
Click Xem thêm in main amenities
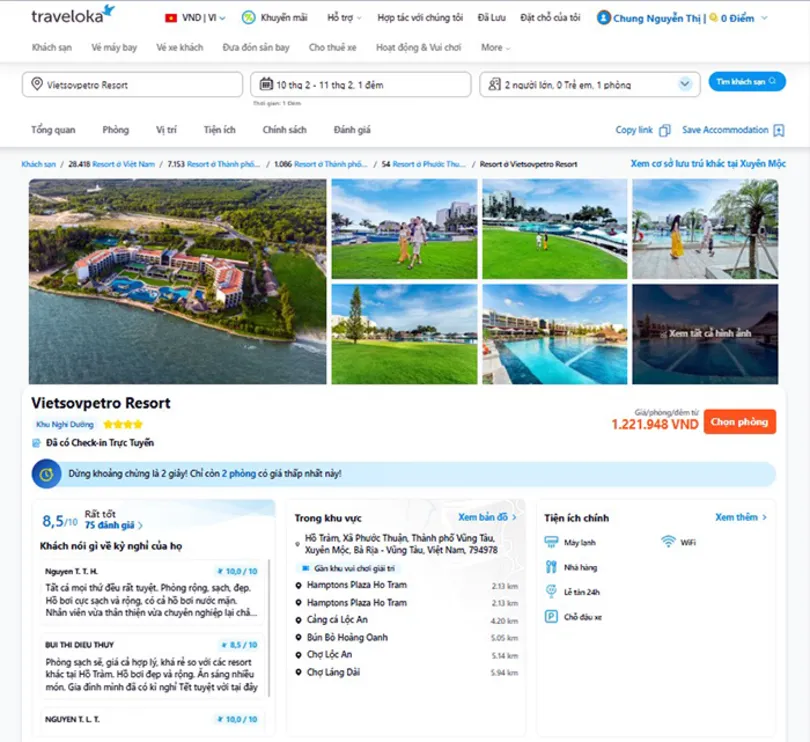740,517
